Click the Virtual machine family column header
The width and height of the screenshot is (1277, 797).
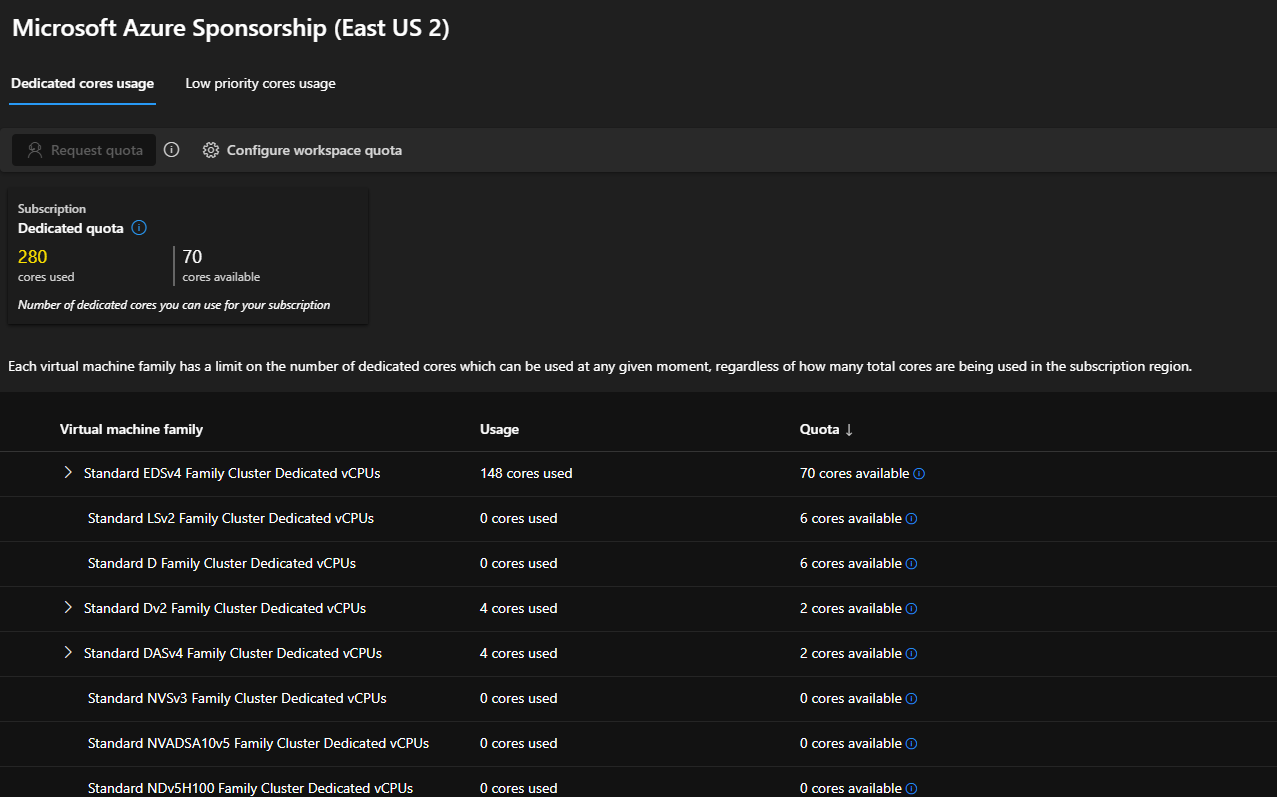point(131,429)
